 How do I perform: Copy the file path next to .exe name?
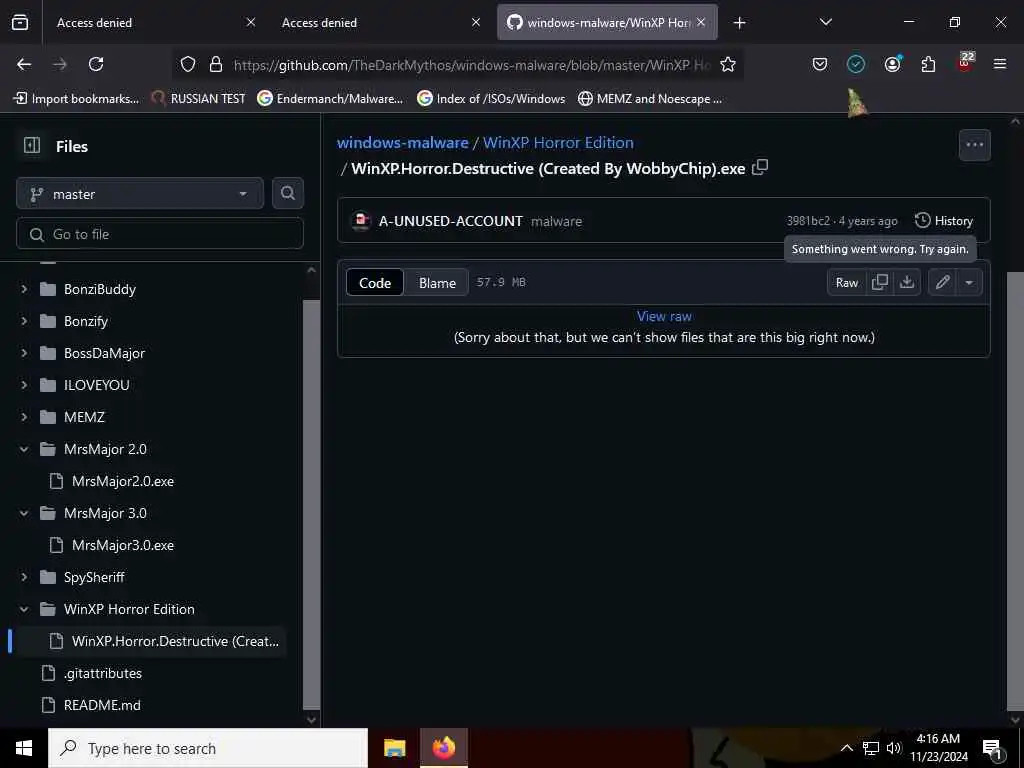pyautogui.click(x=760, y=167)
